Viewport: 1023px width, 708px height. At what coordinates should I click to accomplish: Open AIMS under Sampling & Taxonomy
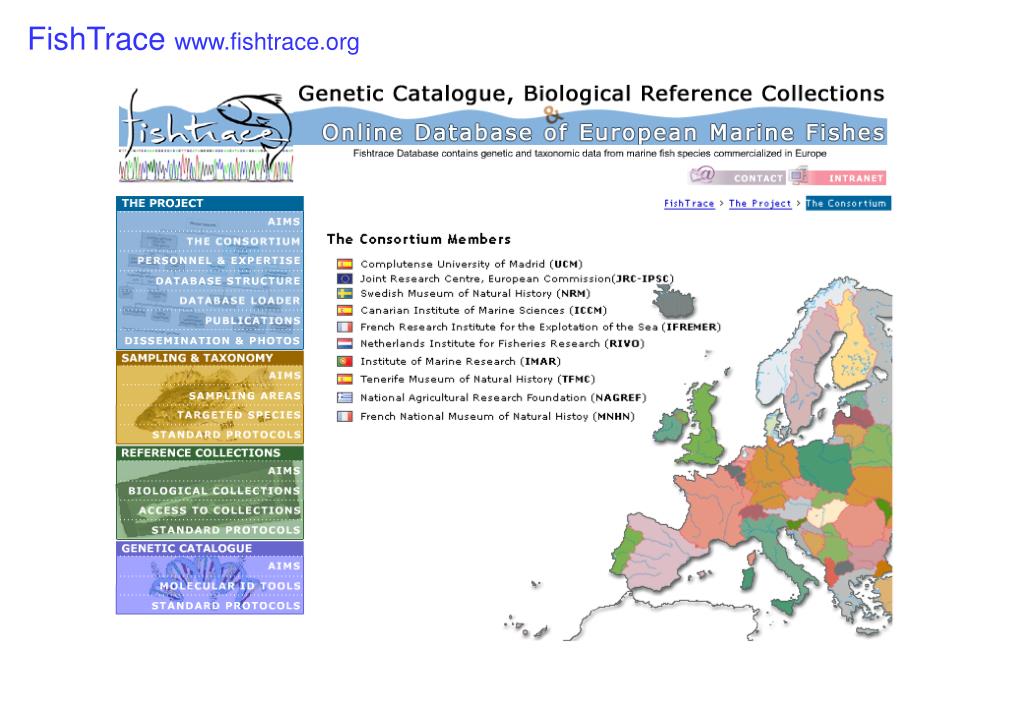(x=284, y=376)
